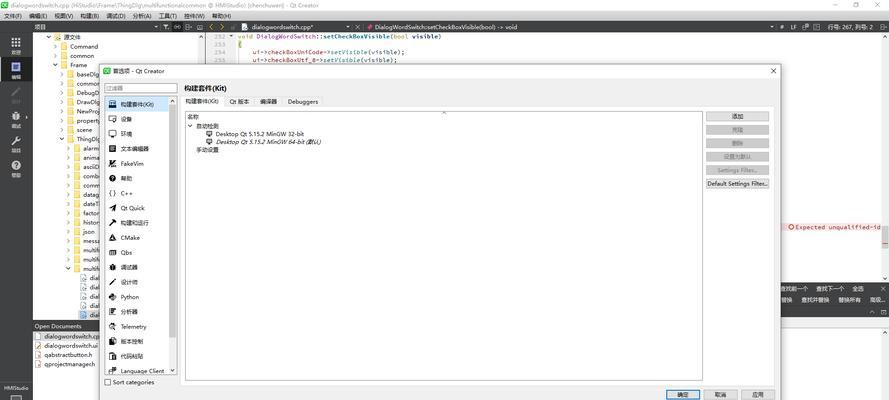Collapse the 自动检测 (Auto-detected) kits group

190,126
